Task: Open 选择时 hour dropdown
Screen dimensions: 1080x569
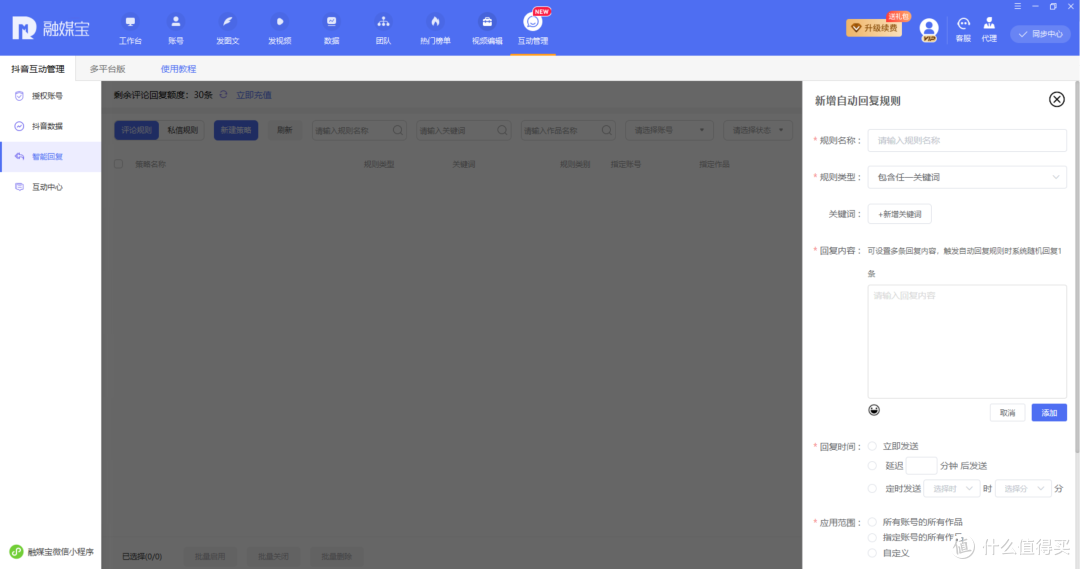Action: pyautogui.click(x=951, y=488)
